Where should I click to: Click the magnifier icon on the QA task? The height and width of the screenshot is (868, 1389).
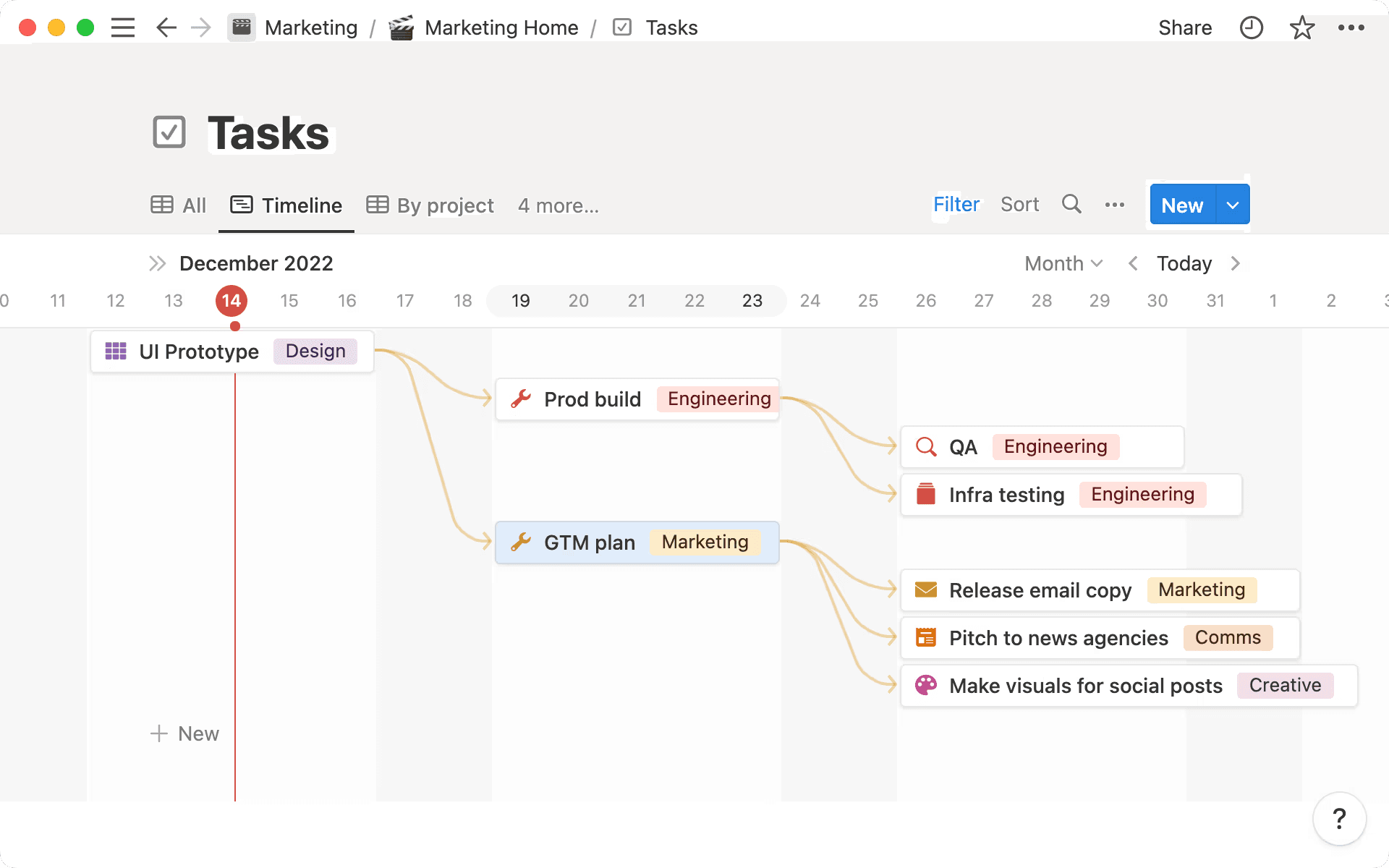(x=925, y=446)
